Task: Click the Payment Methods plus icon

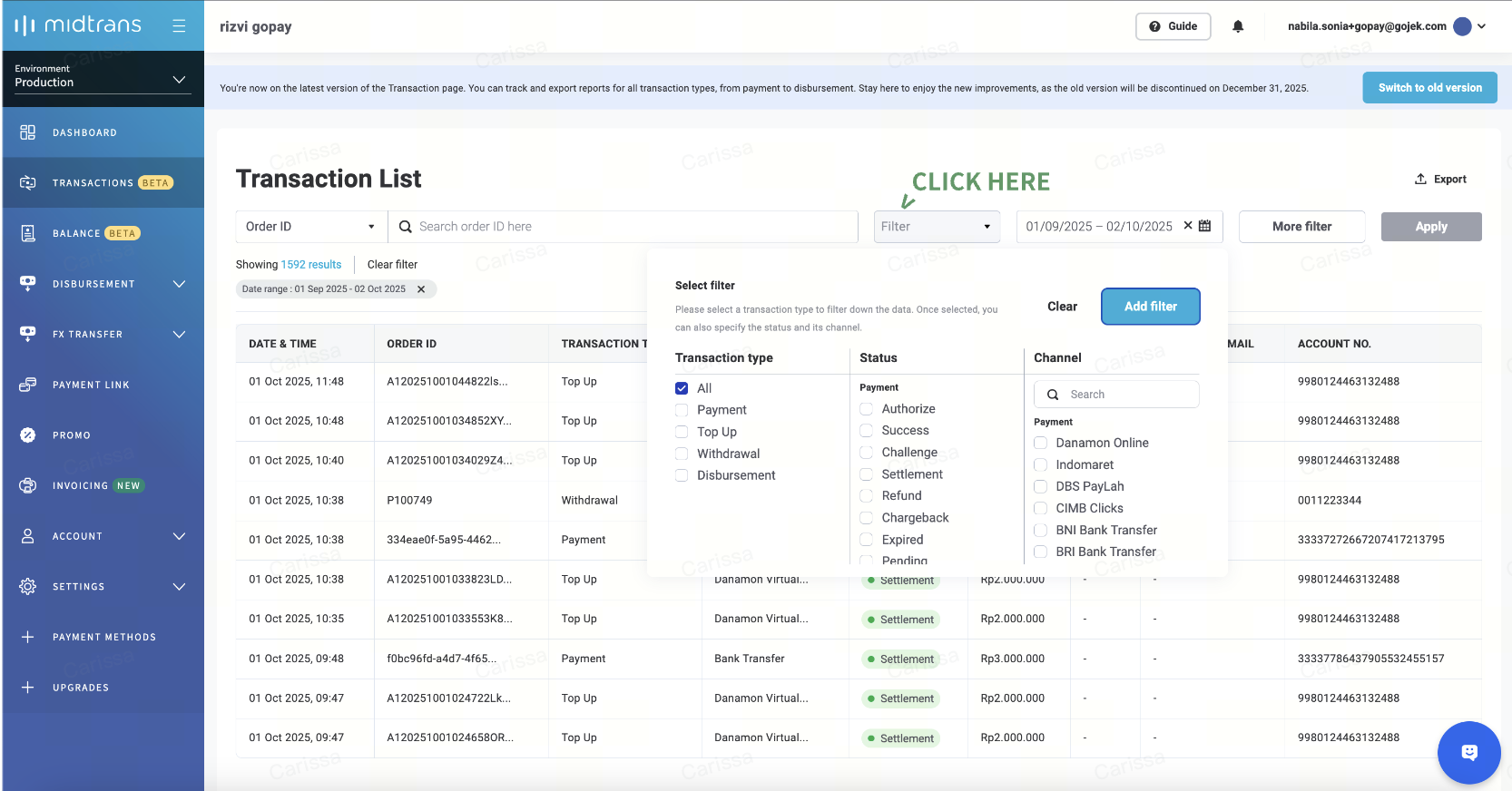Action: point(28,637)
